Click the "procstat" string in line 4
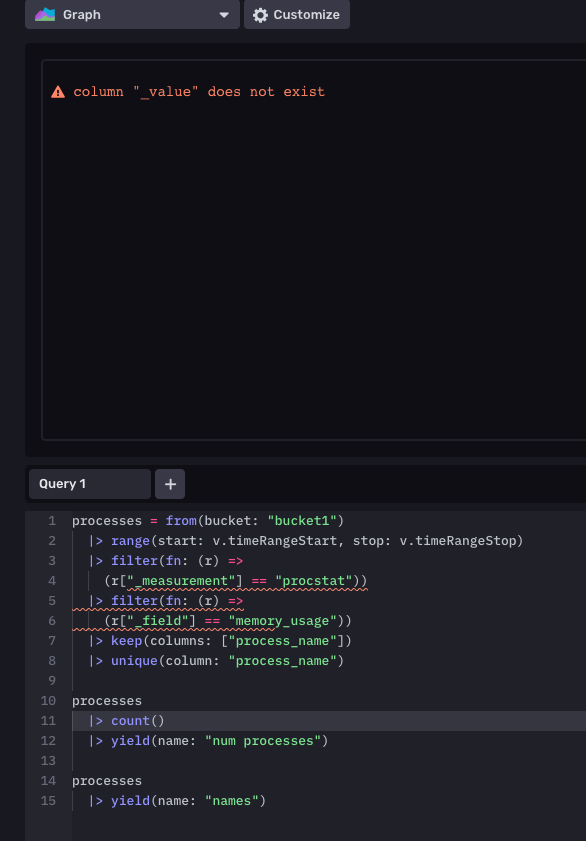 [314, 581]
